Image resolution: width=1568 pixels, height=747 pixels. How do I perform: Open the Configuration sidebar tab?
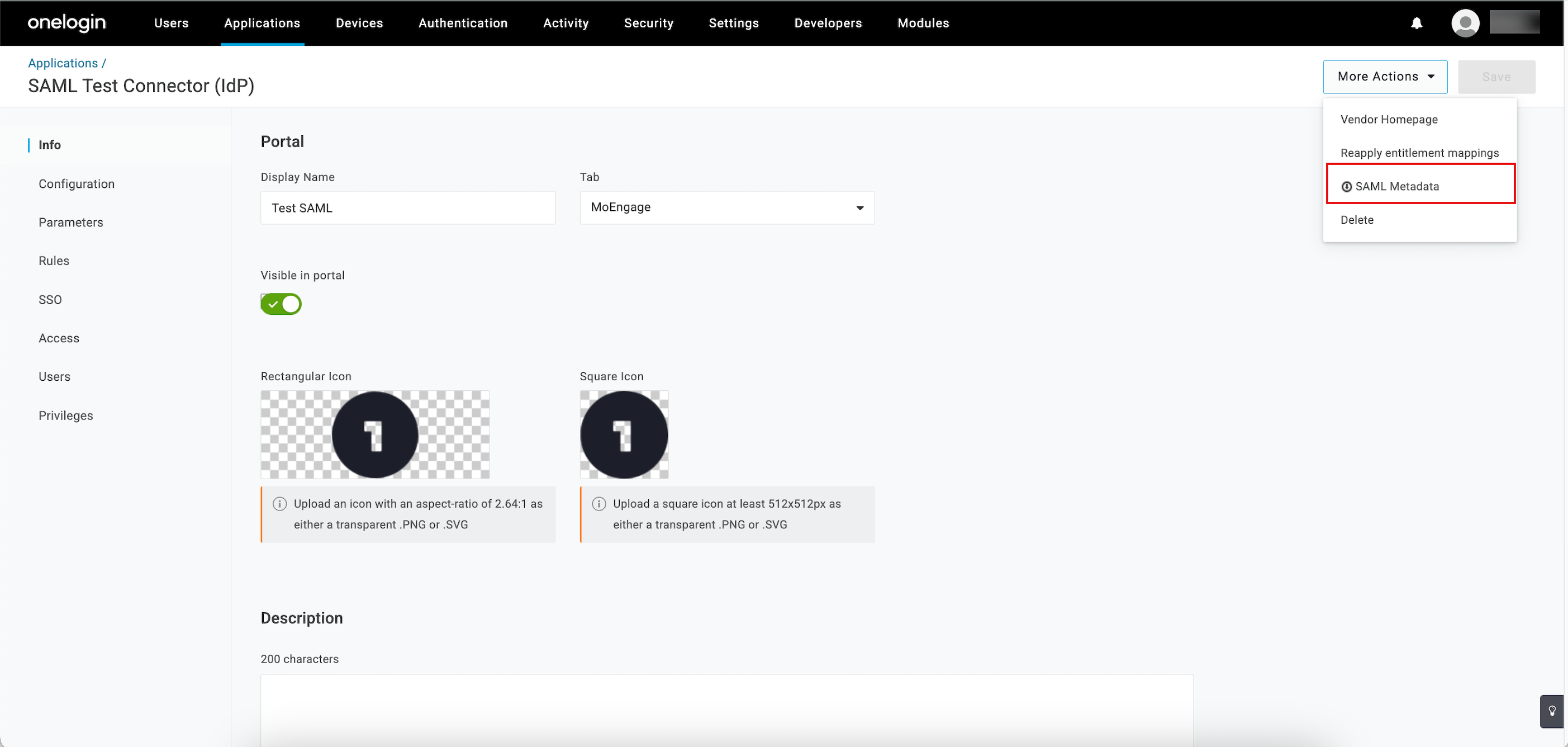pyautogui.click(x=77, y=184)
